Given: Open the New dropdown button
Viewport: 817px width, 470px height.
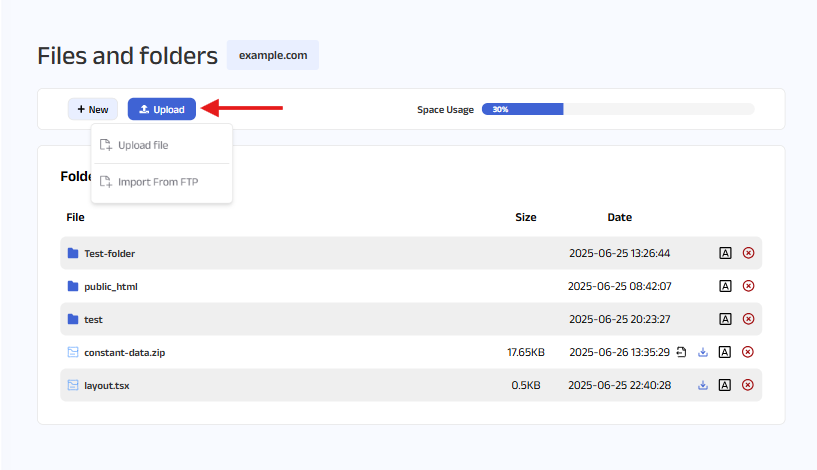Looking at the screenshot, I should click(x=93, y=109).
